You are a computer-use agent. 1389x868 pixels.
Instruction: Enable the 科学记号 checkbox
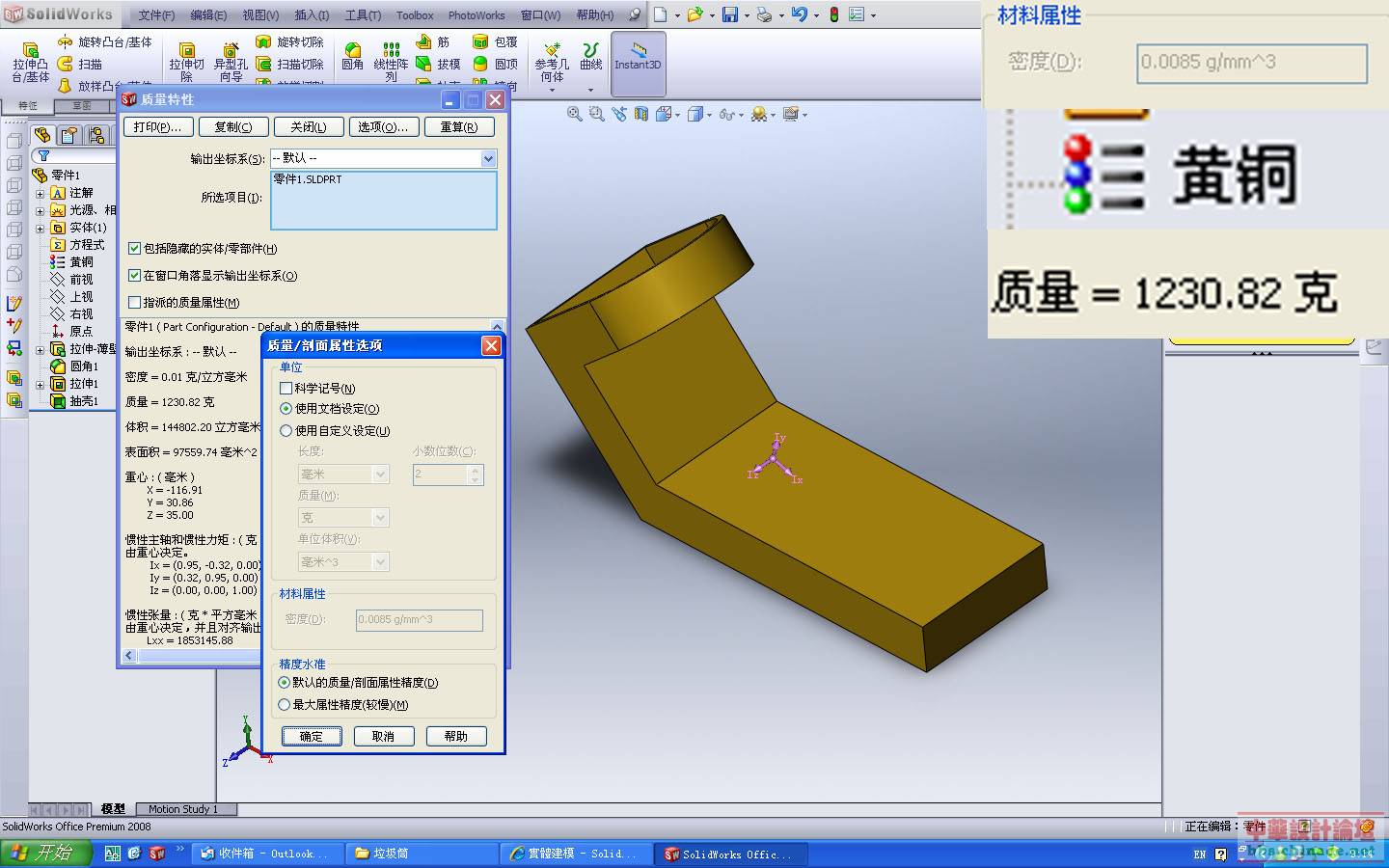coord(286,388)
